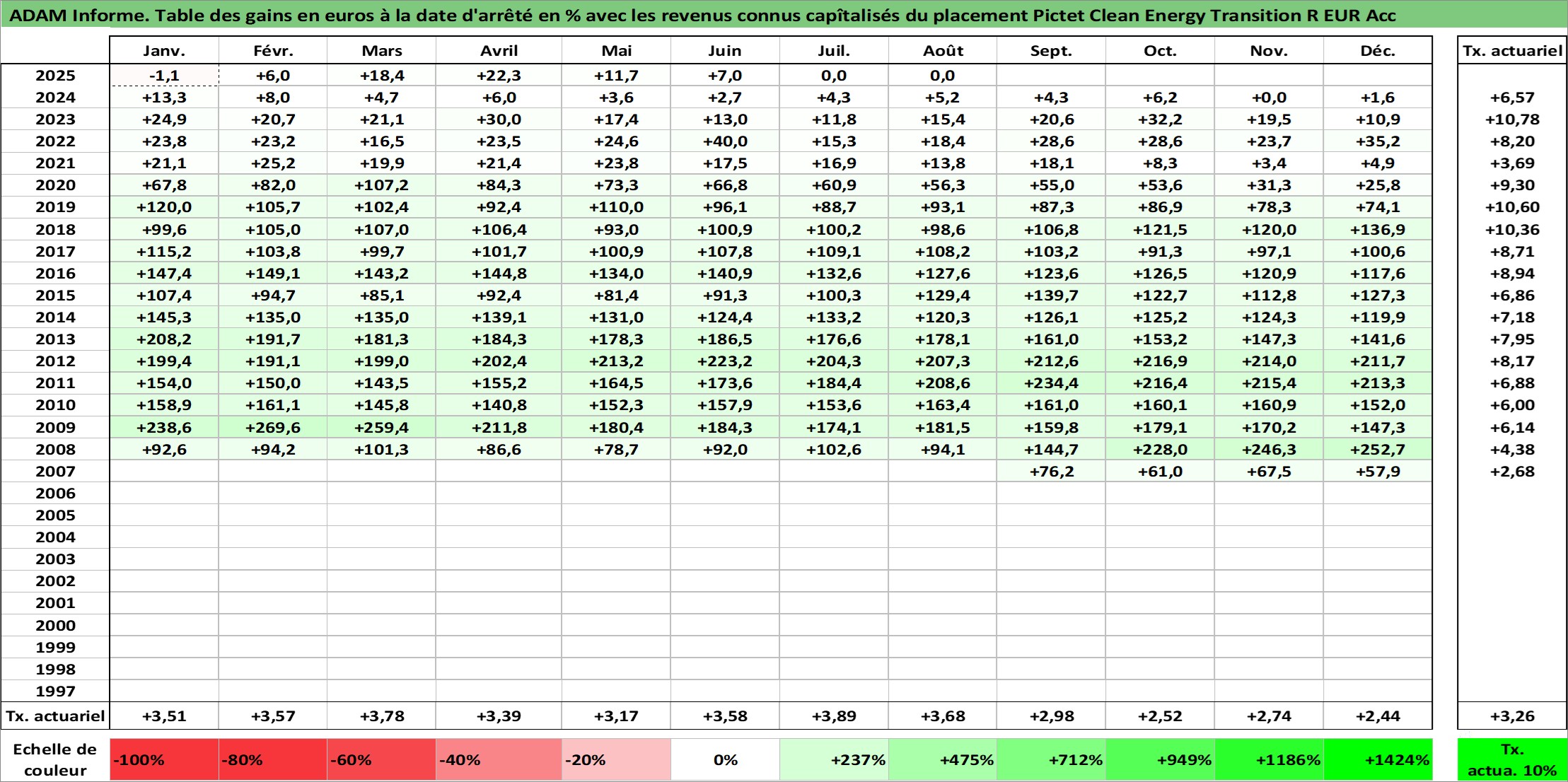Select the empty September 2025 cell
The image size is (1568, 782).
(1051, 76)
